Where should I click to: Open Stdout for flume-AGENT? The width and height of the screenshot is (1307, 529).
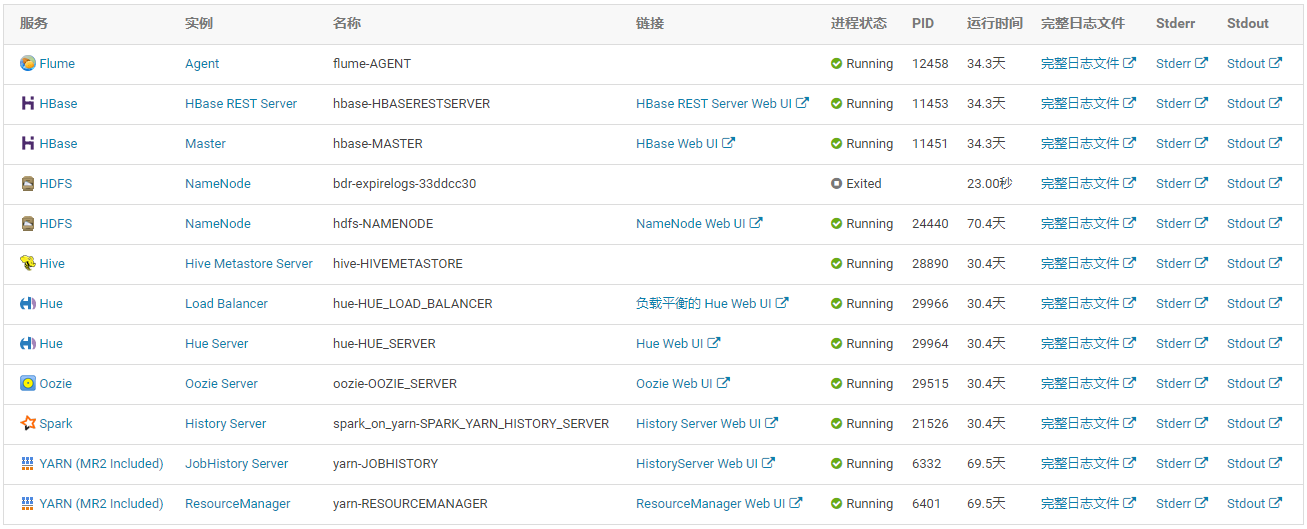tap(1254, 63)
